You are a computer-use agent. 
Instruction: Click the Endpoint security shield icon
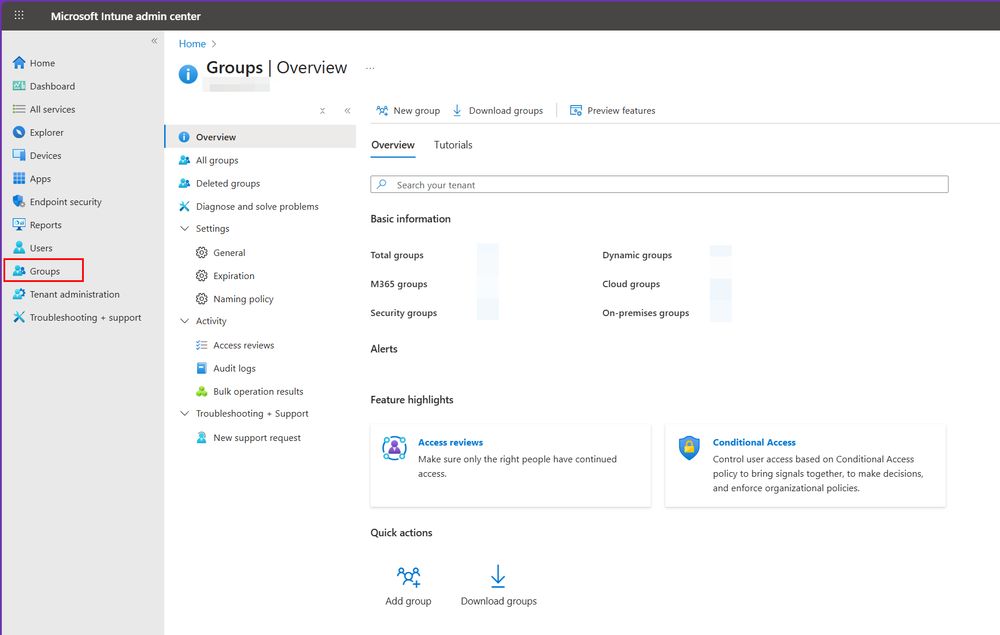(19, 201)
